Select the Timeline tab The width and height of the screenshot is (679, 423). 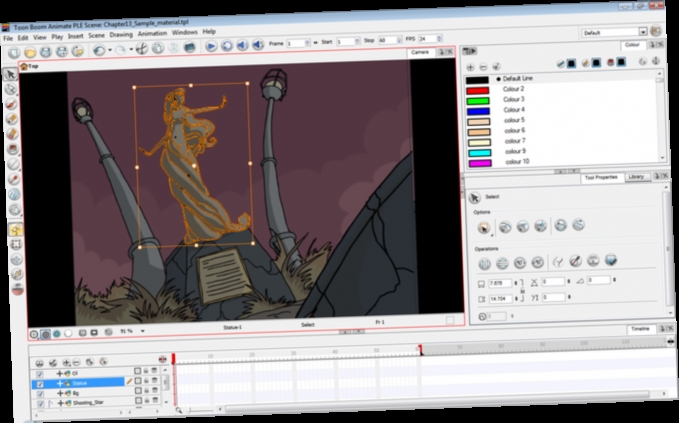640,329
